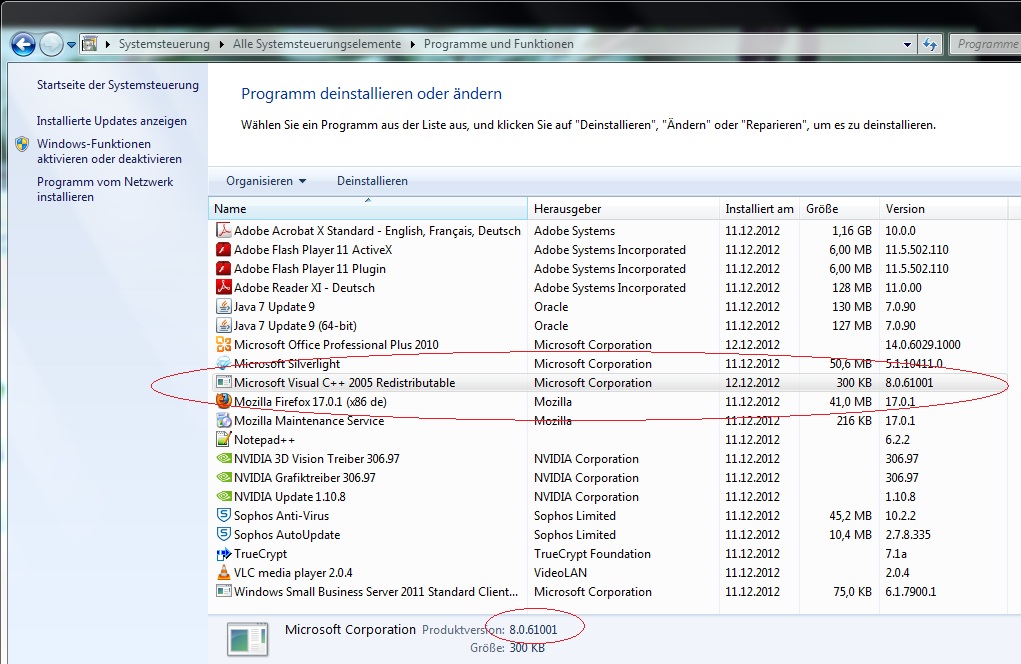Sort by the 'Name' column header
This screenshot has height=664, width=1021.
pyautogui.click(x=368, y=209)
